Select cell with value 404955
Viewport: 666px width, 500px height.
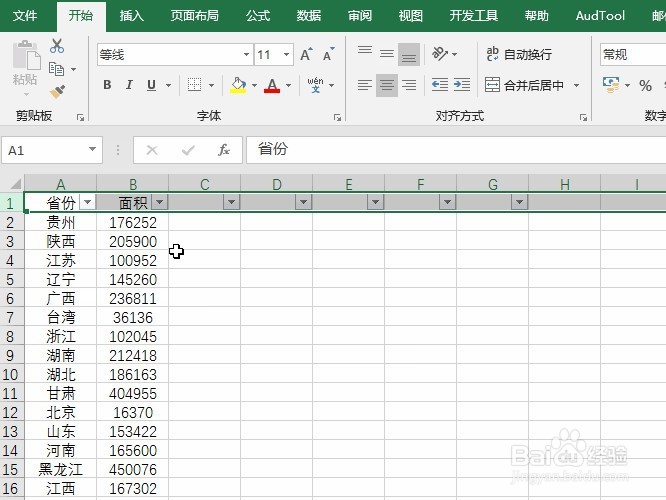133,393
